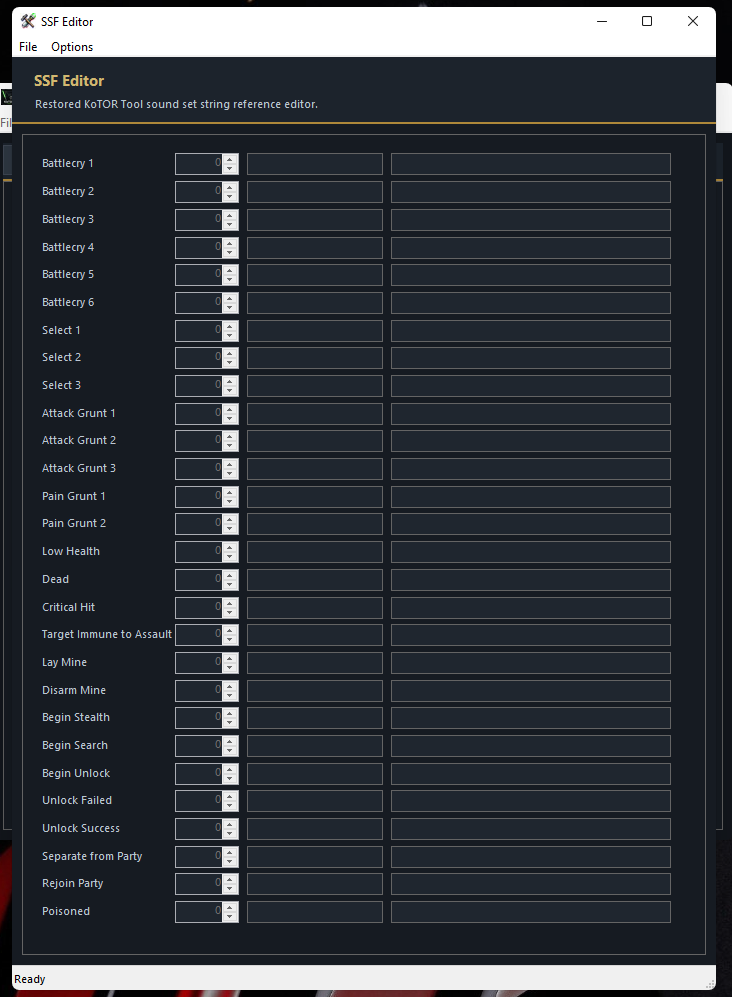Viewport: 732px width, 997px height.
Task: Decrease Battlecry 3 value with down arrow
Action: point(230,224)
